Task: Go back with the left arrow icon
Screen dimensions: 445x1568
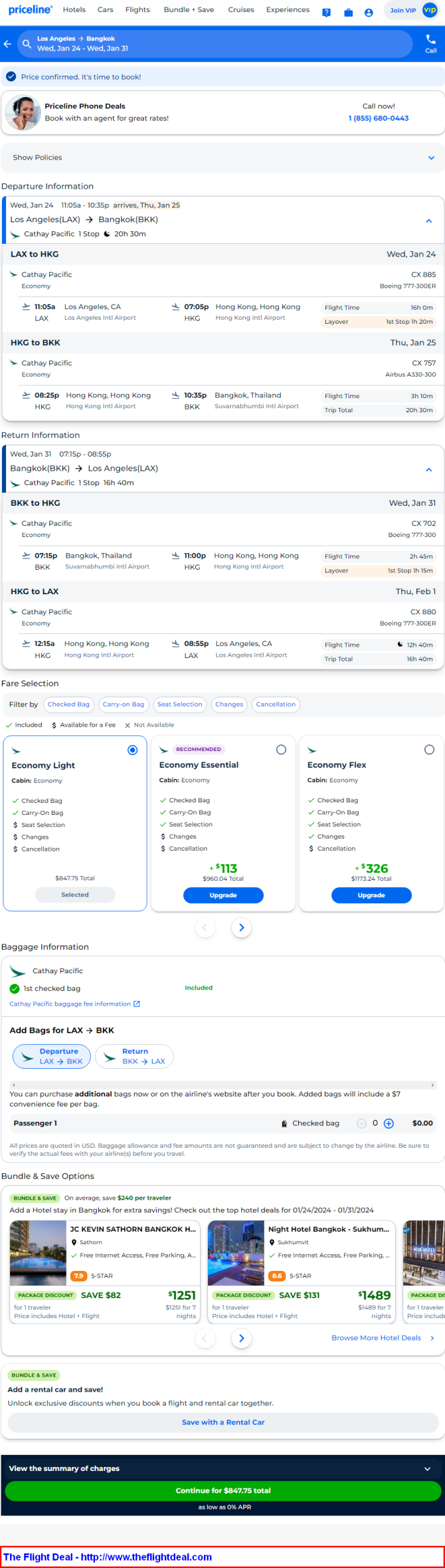Action: click(x=7, y=44)
